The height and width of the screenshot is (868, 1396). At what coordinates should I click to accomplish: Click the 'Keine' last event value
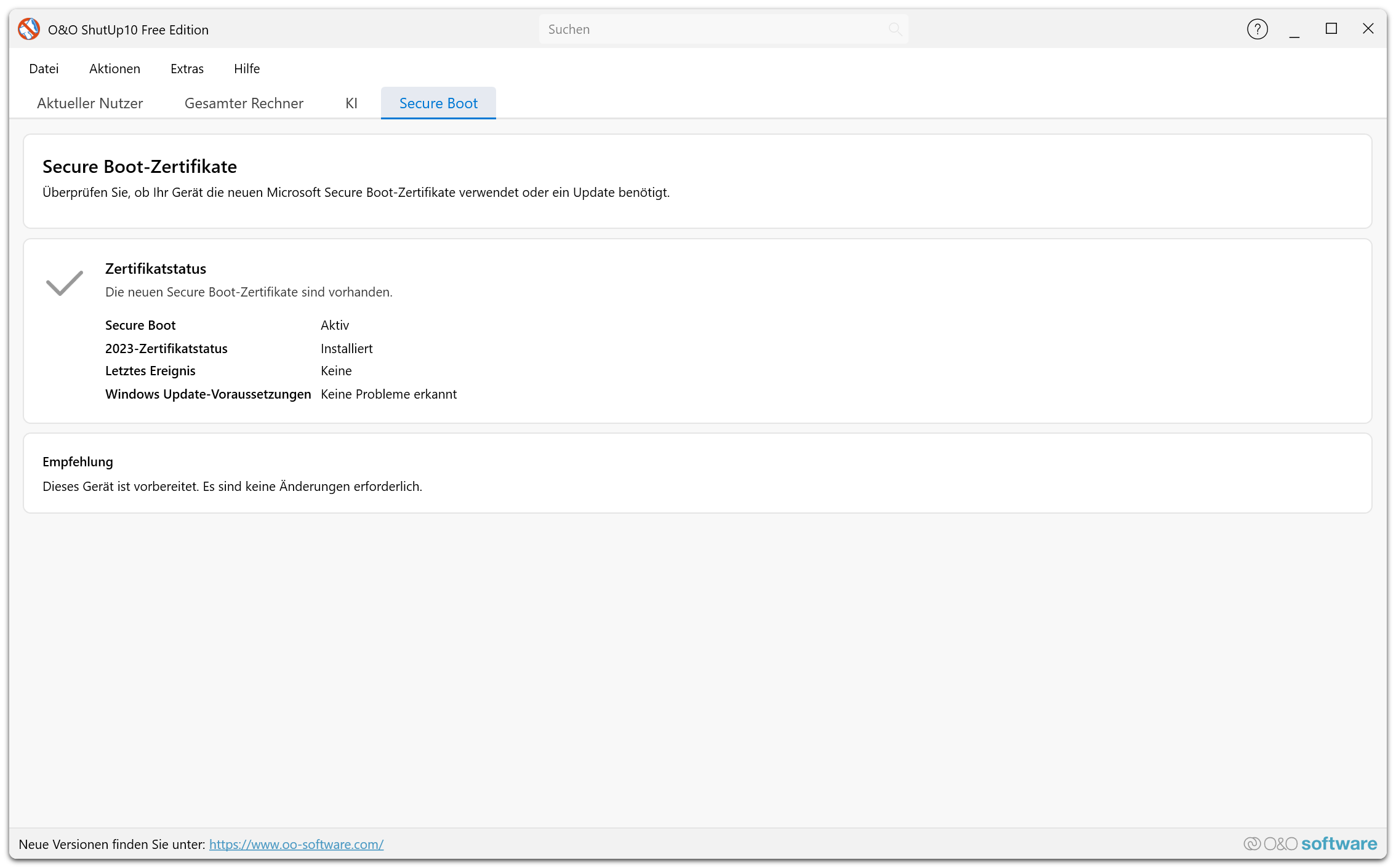pos(336,370)
